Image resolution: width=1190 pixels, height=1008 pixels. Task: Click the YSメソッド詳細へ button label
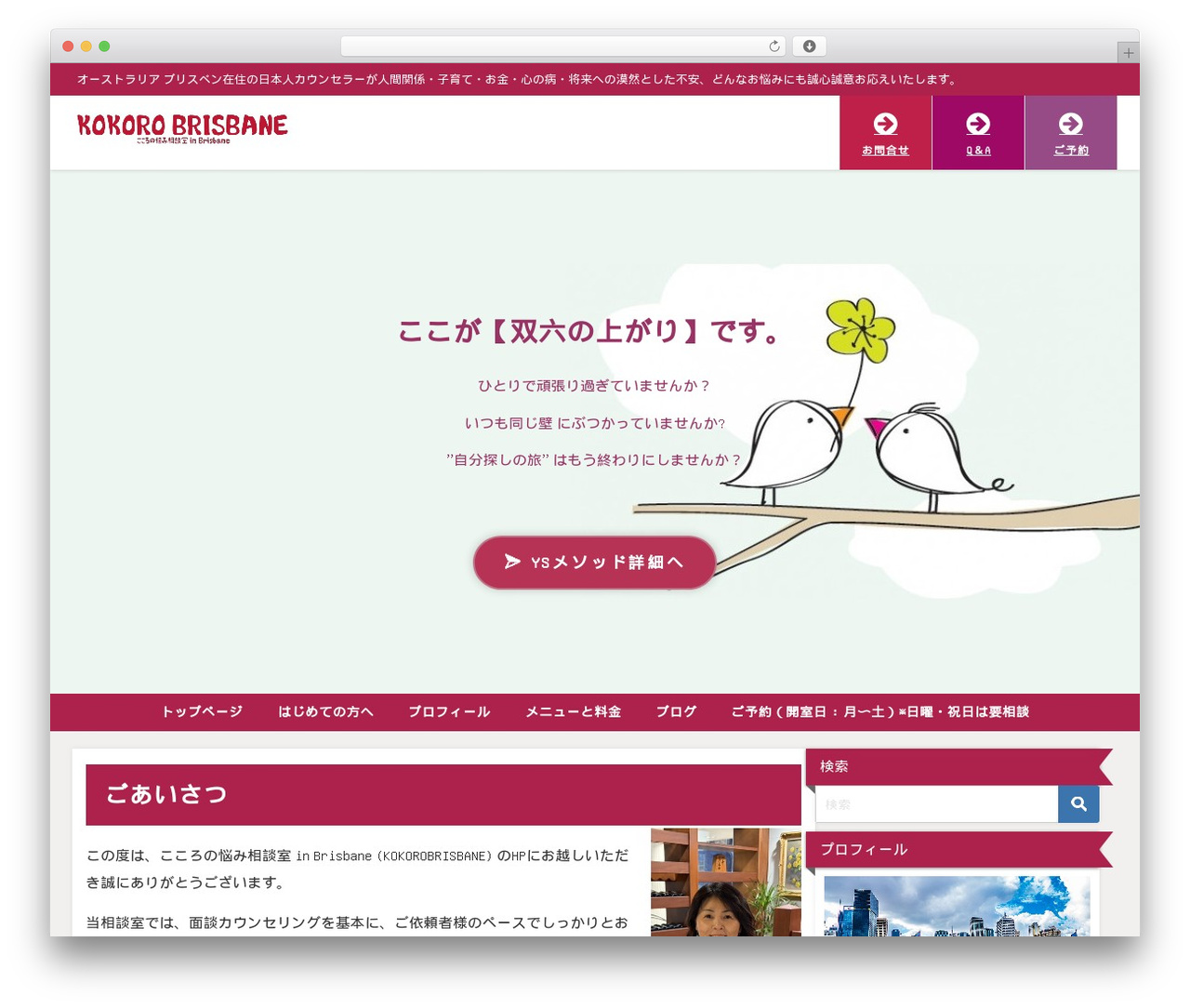(x=607, y=562)
